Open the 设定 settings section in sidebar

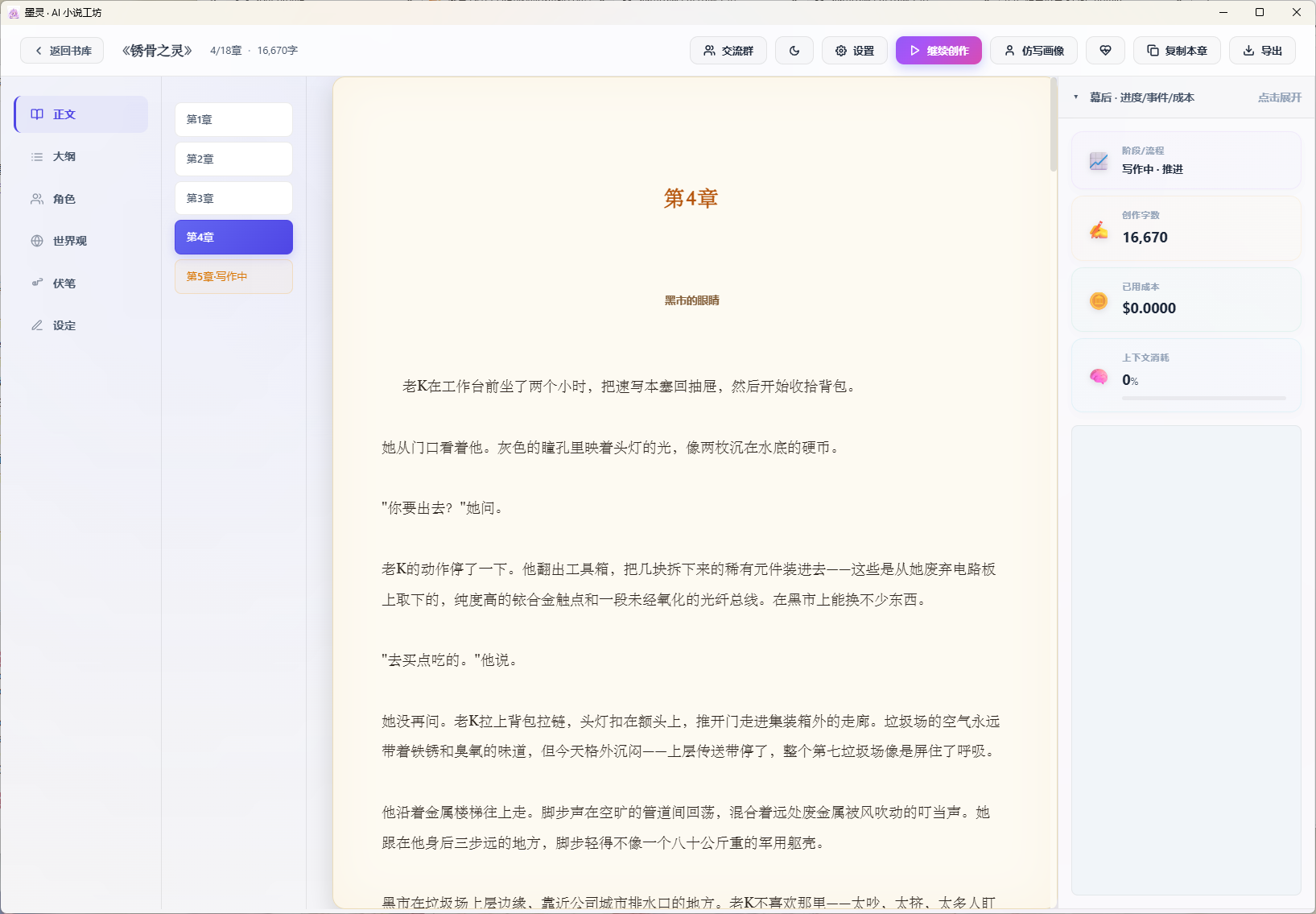81,325
